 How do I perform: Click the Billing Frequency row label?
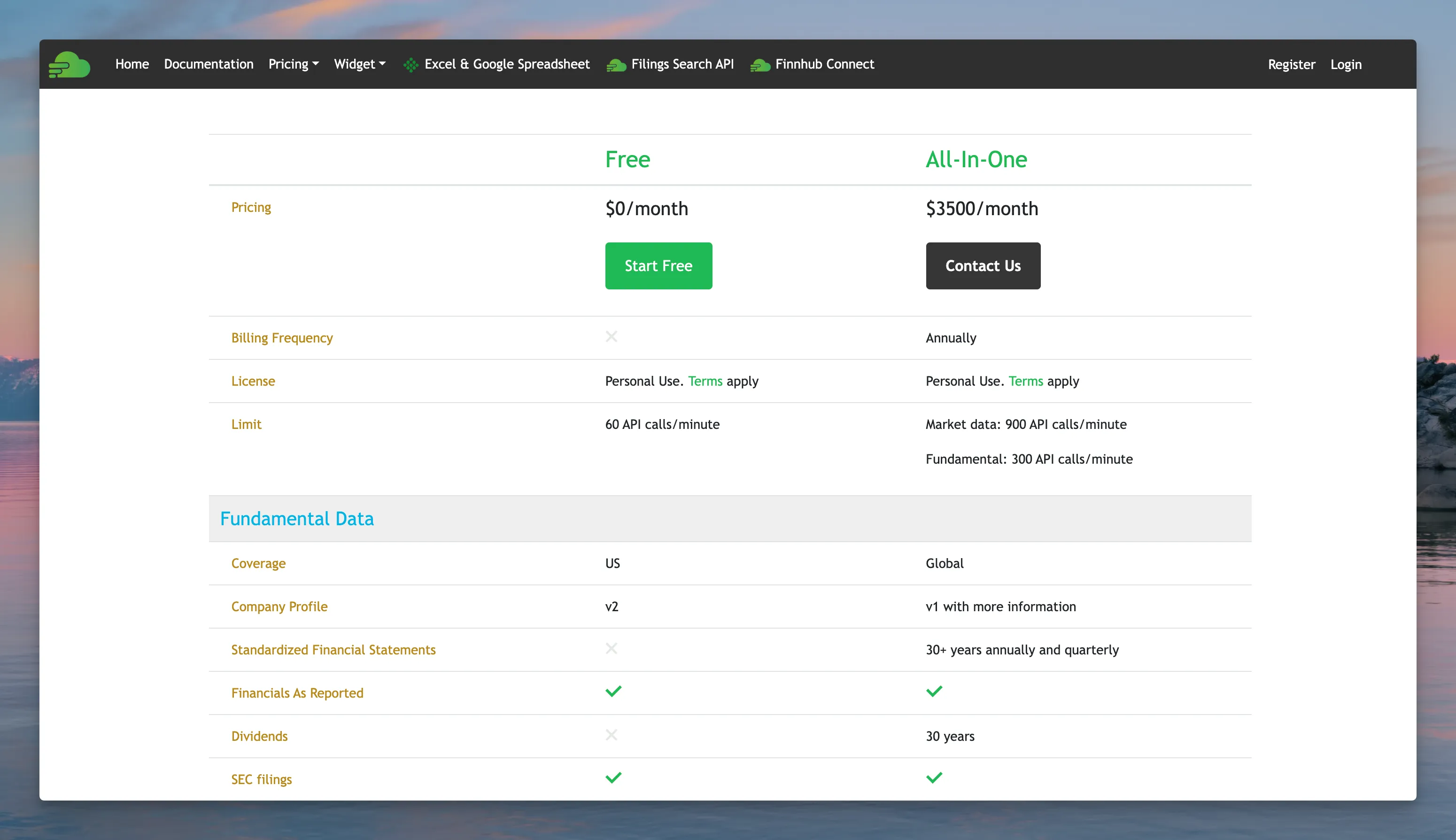tap(282, 338)
